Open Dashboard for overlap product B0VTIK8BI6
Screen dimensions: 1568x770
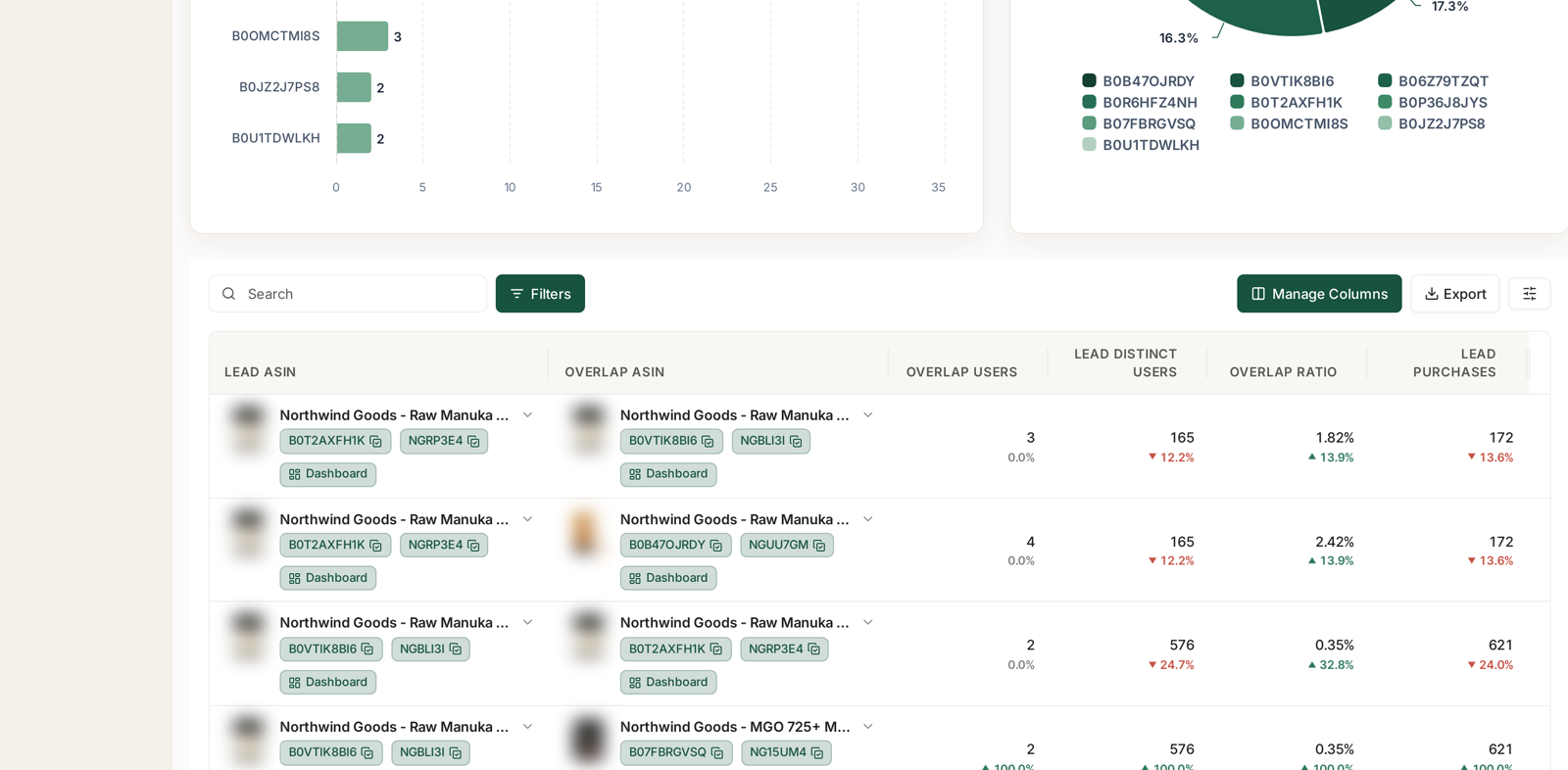(668, 474)
